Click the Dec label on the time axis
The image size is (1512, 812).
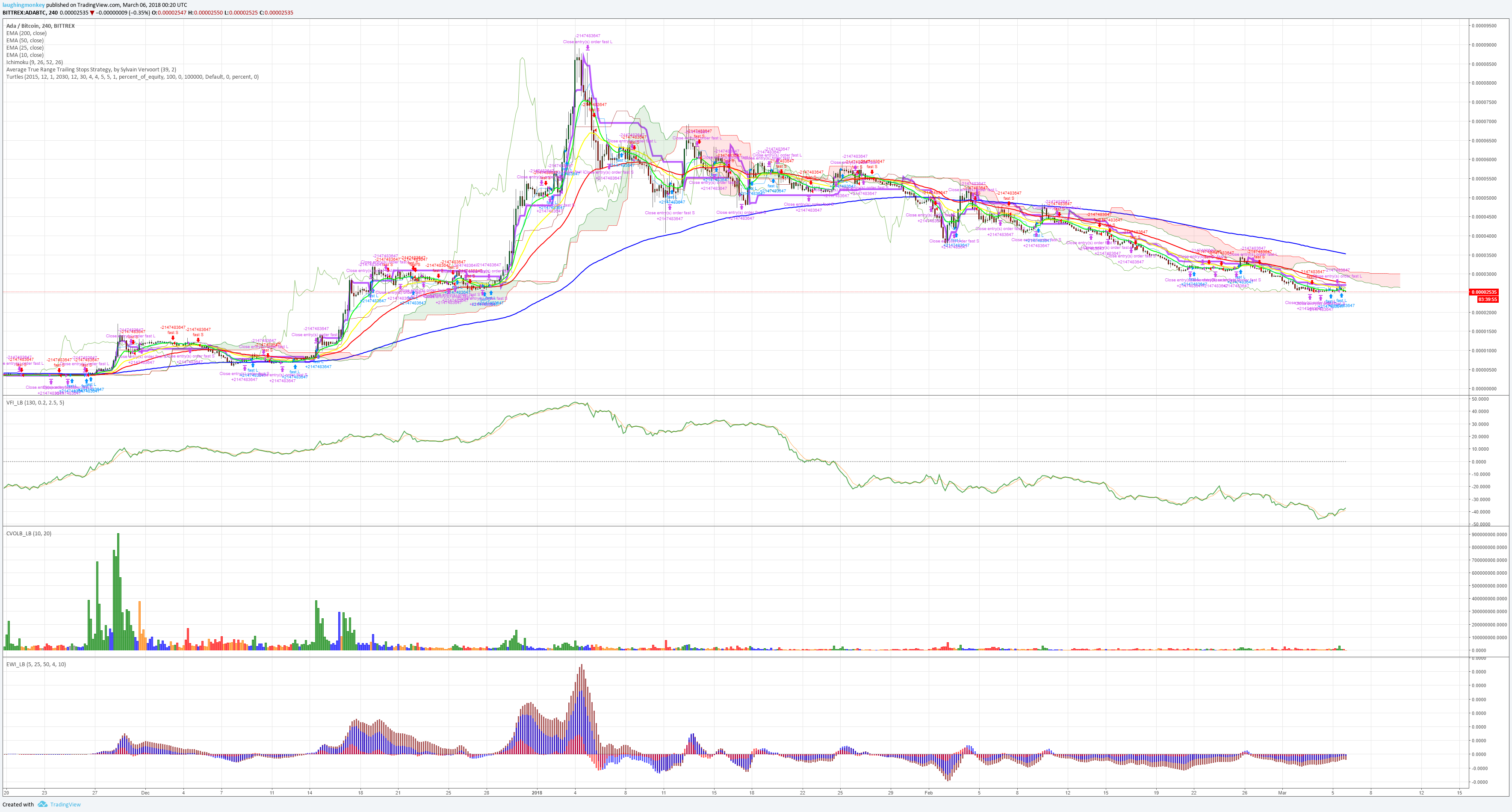(145, 793)
